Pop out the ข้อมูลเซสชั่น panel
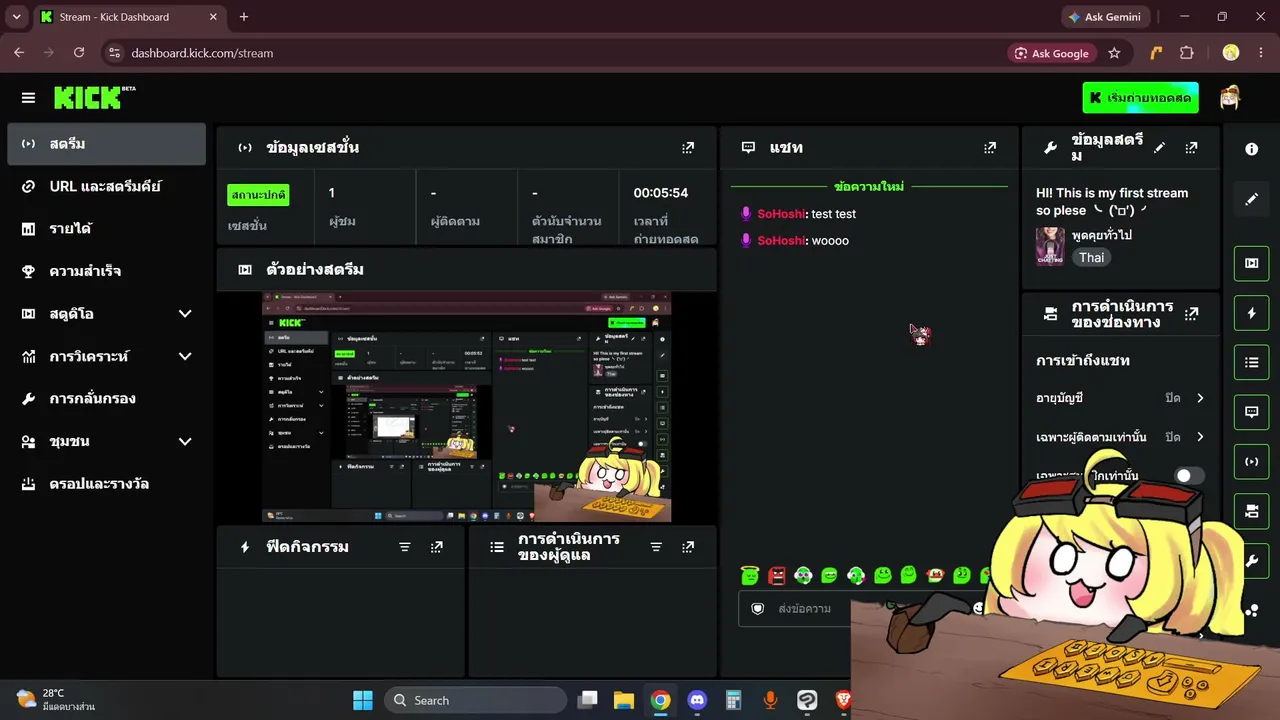1280x720 pixels. click(x=688, y=148)
